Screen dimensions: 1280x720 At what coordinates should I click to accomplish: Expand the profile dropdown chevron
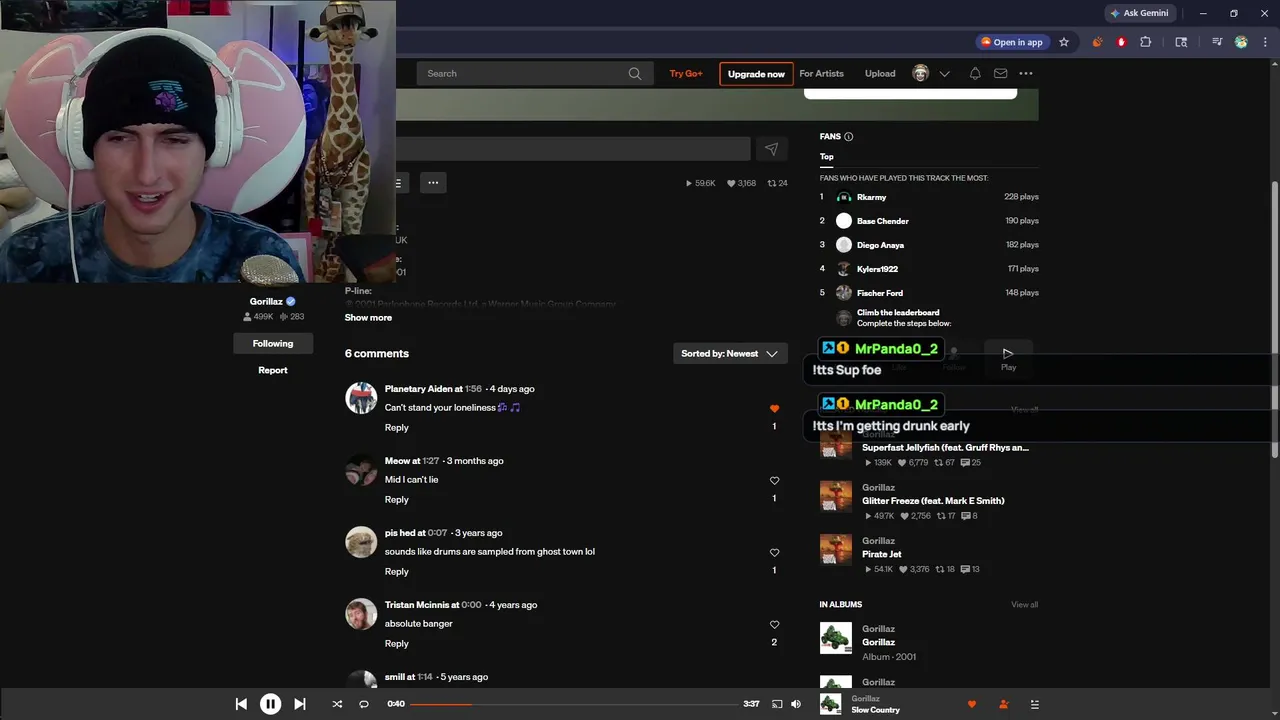pos(944,74)
